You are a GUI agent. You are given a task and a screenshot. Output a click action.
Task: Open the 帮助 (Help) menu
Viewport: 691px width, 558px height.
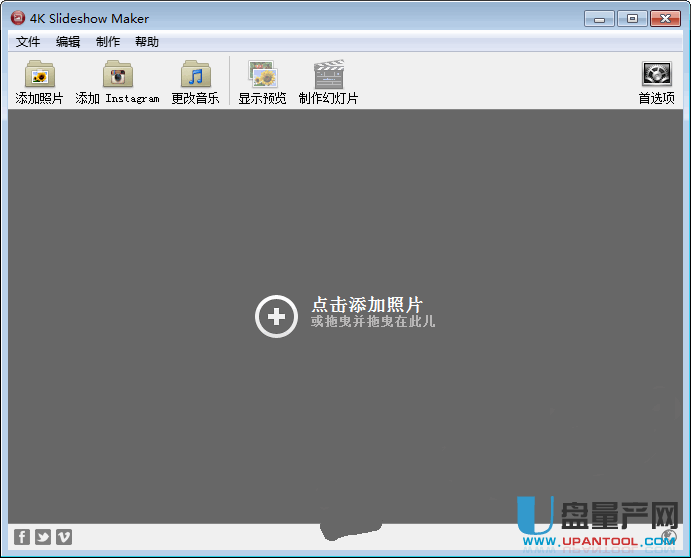147,42
